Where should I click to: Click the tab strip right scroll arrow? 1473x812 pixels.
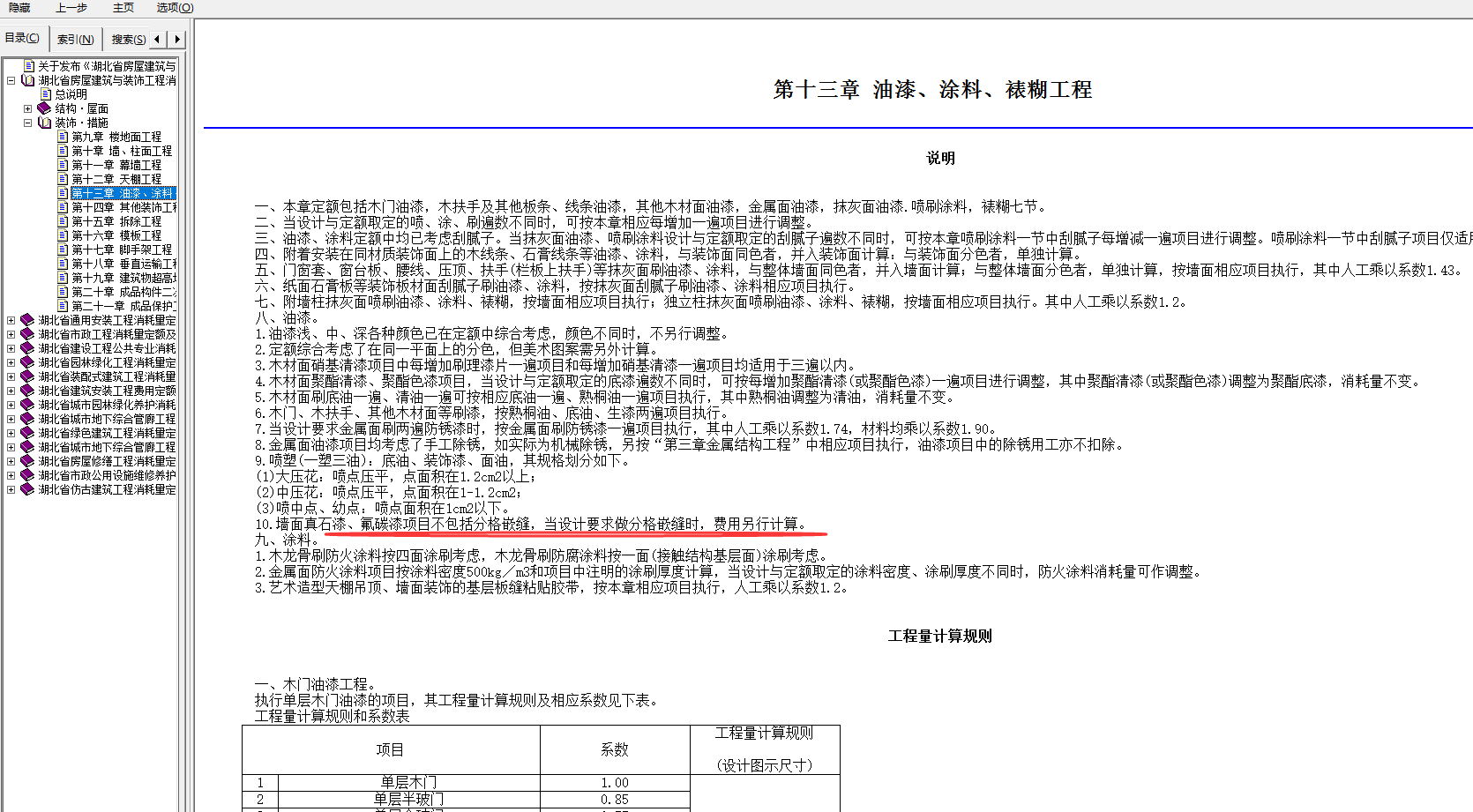point(176,39)
